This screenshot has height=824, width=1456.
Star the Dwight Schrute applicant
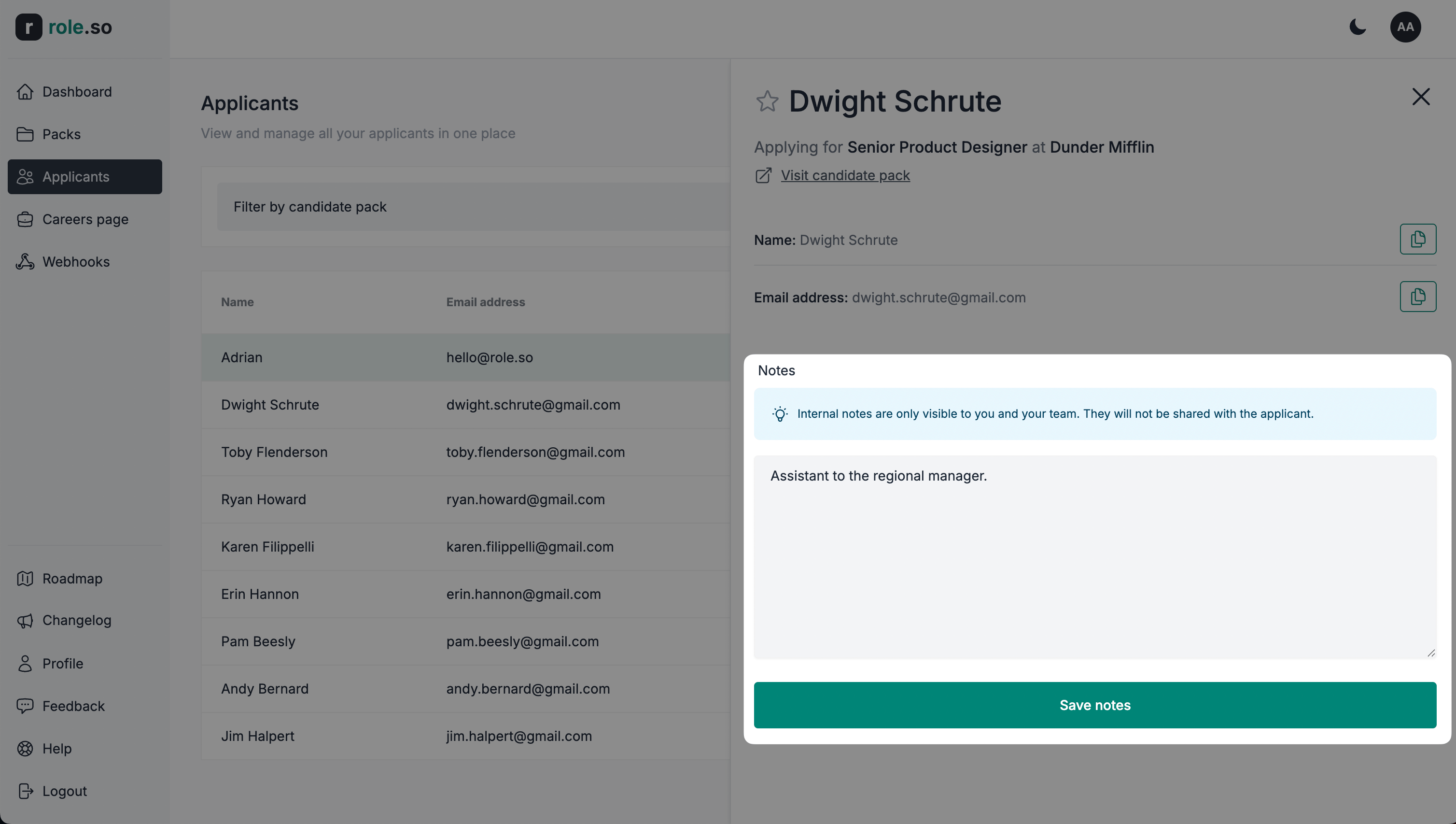coord(767,101)
